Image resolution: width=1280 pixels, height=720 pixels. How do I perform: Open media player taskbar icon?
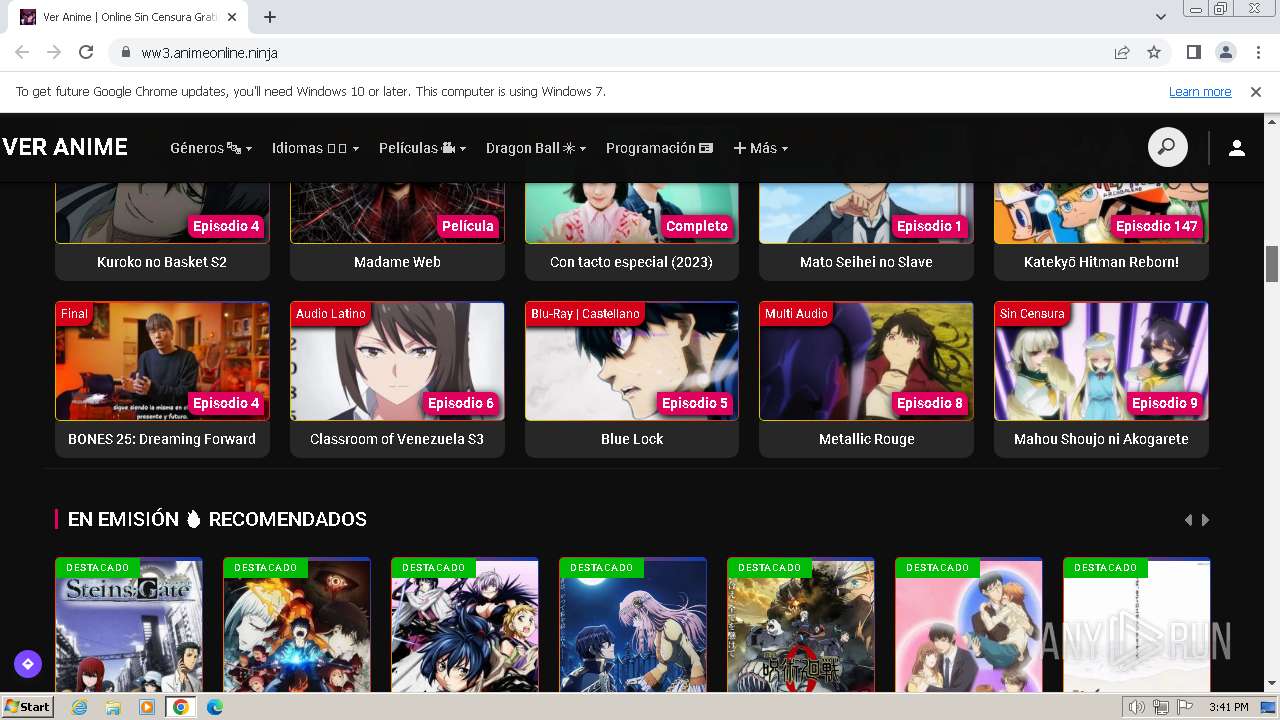point(147,707)
